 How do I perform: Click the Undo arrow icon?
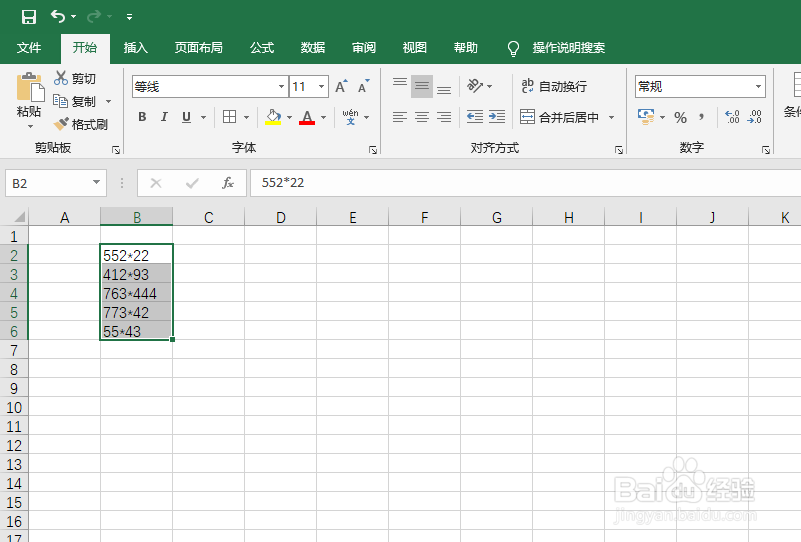coord(57,17)
